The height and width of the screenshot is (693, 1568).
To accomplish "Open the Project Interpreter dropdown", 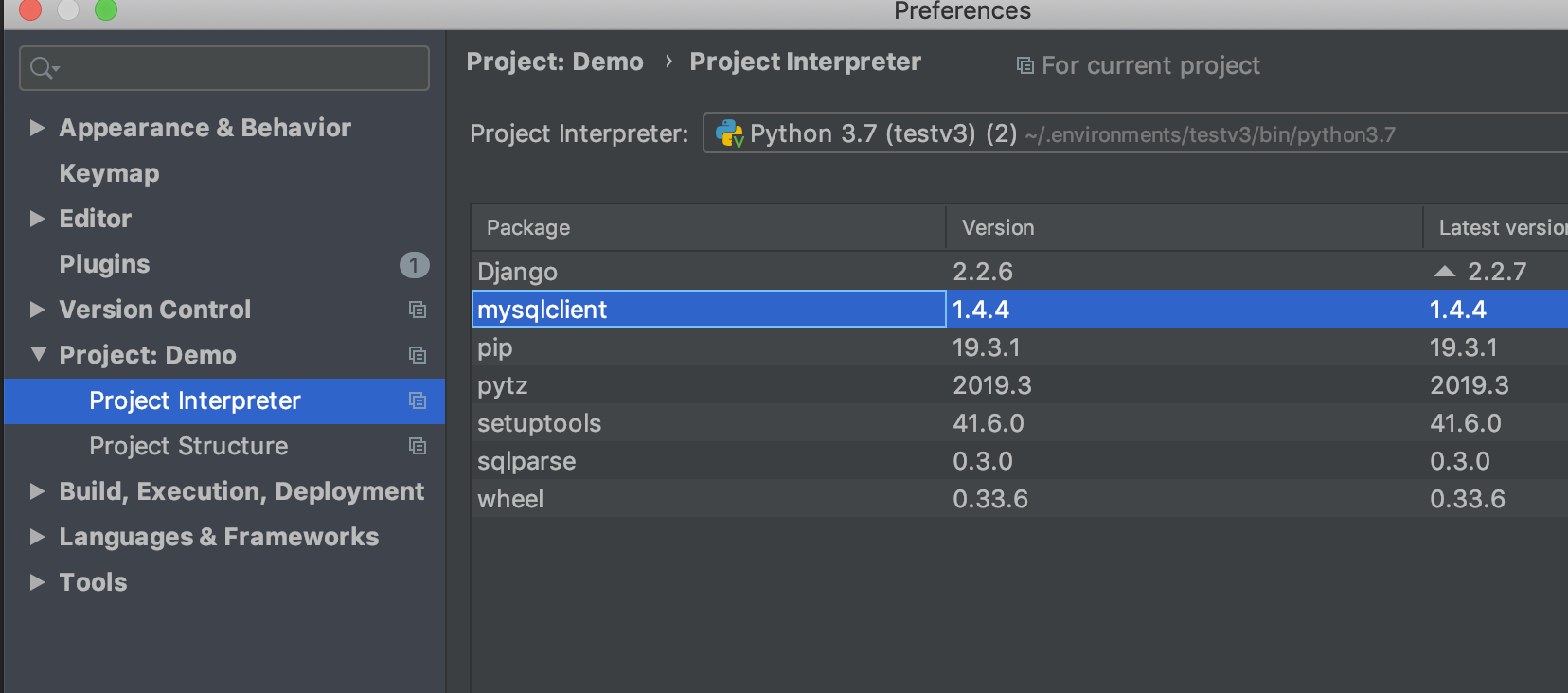I will point(1135,133).
